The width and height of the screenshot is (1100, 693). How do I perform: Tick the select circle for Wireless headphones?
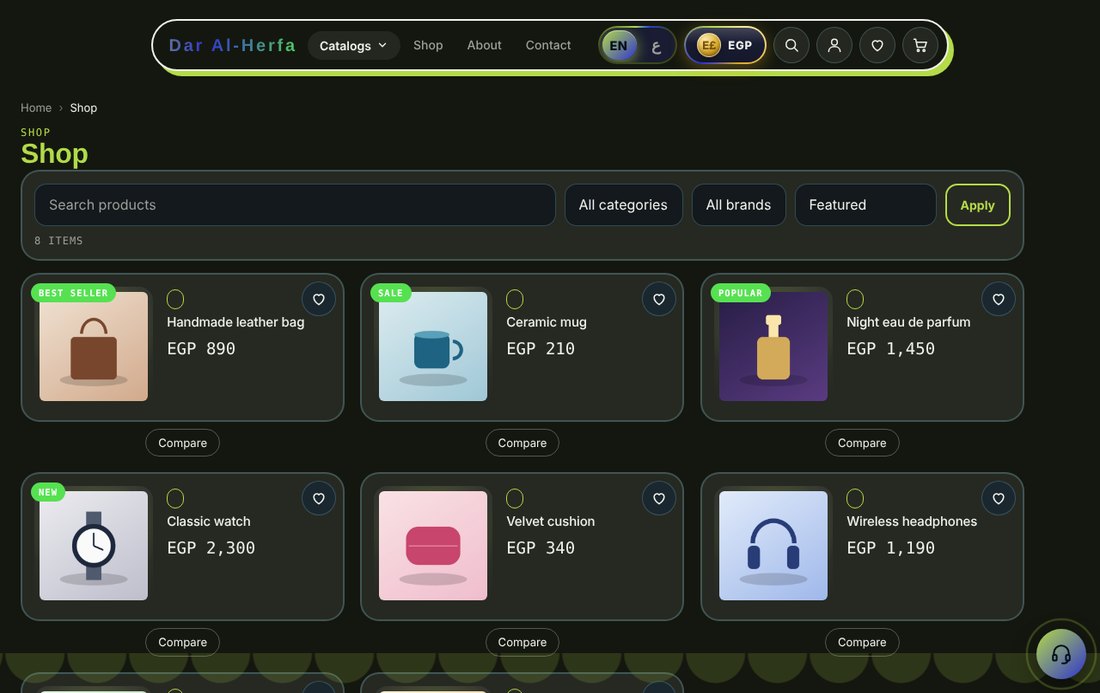click(855, 499)
